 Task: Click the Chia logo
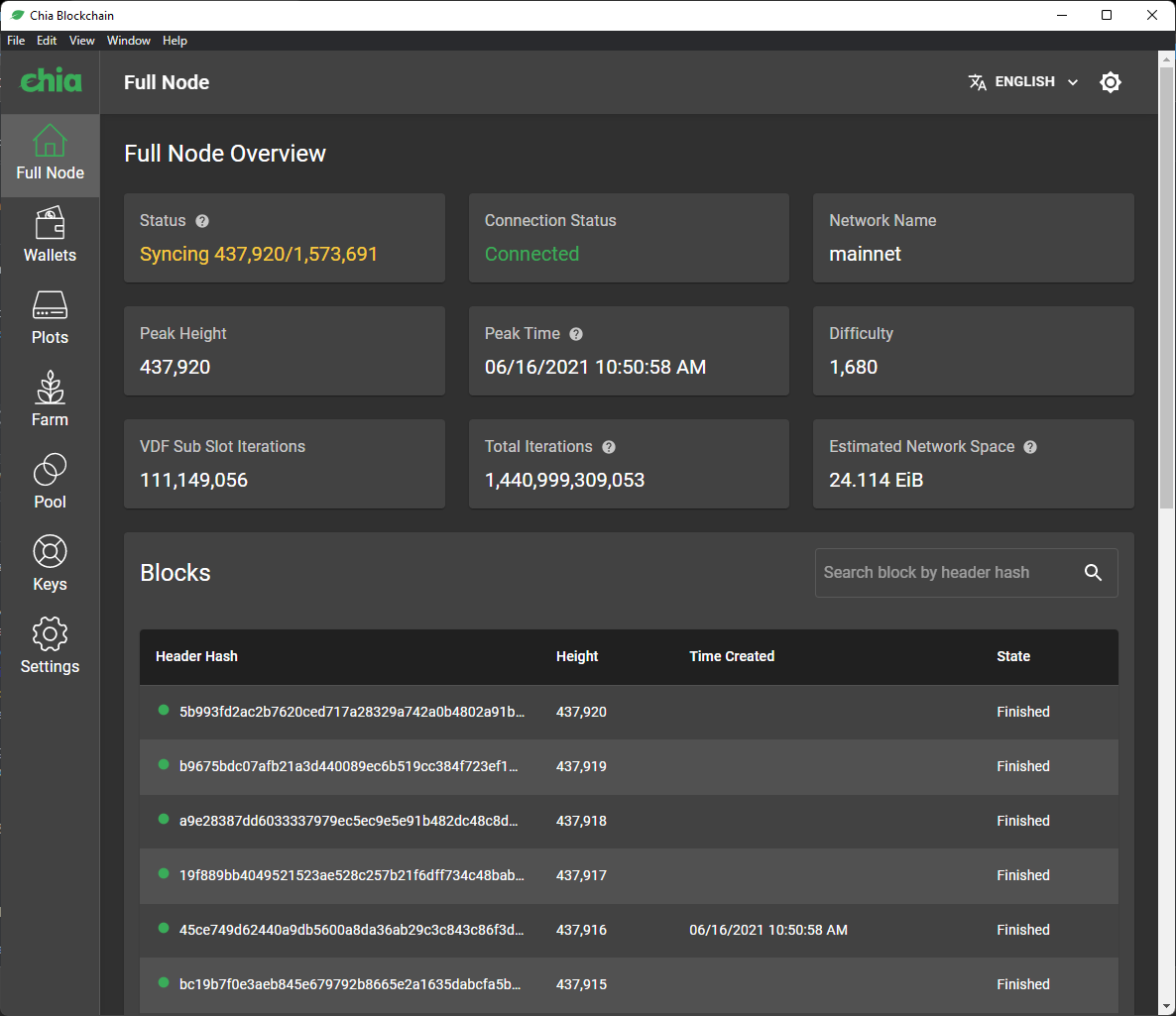[51, 80]
